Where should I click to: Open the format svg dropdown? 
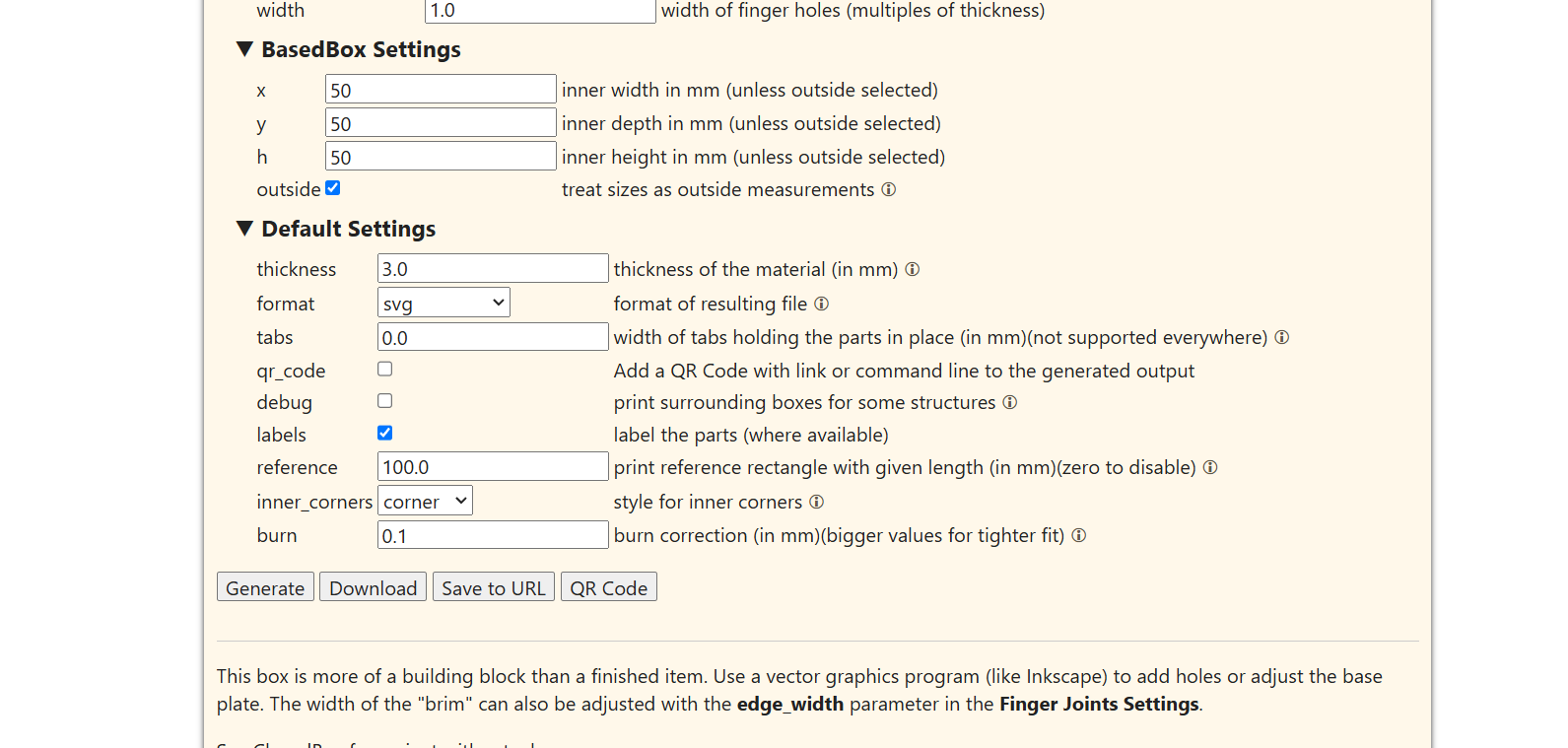click(x=443, y=303)
